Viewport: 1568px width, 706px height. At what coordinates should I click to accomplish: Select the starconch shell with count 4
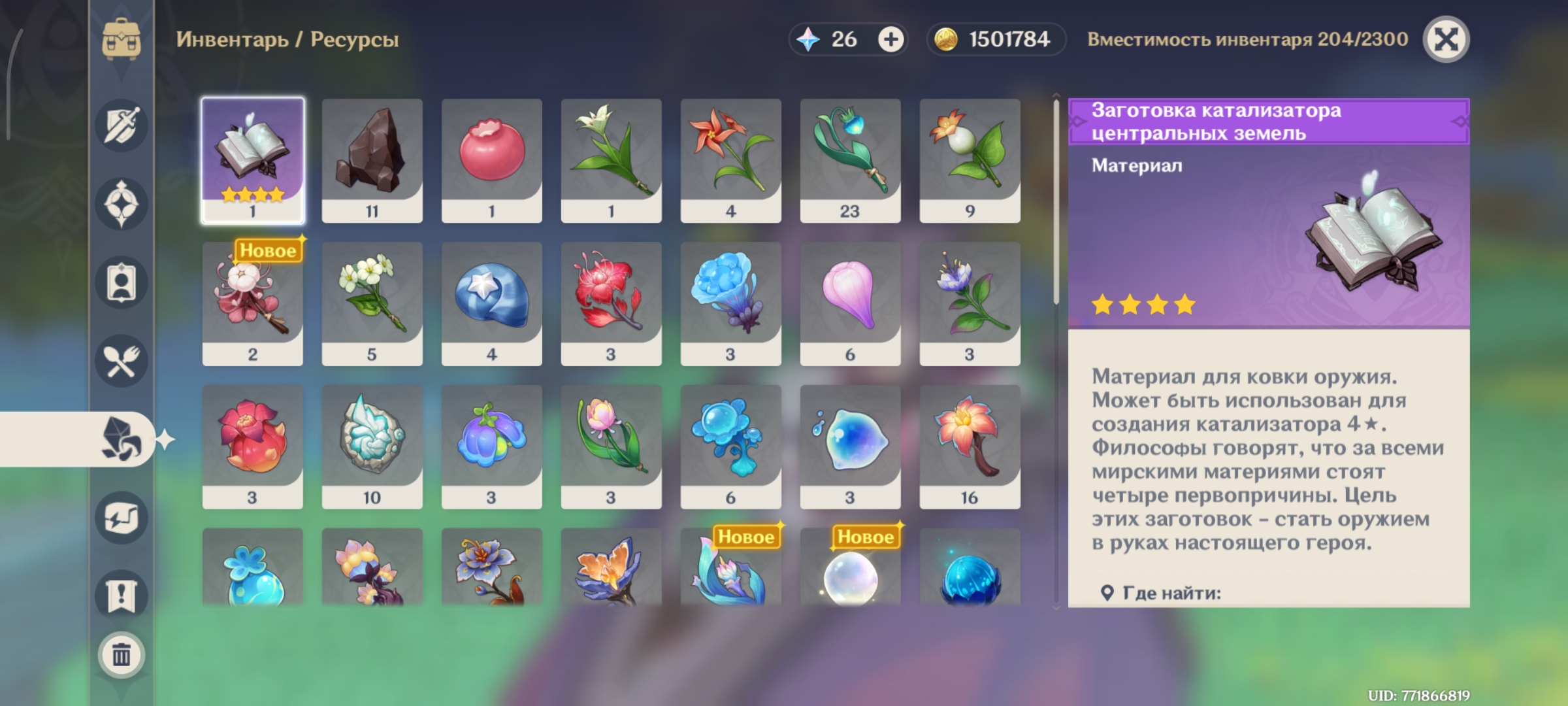492,304
